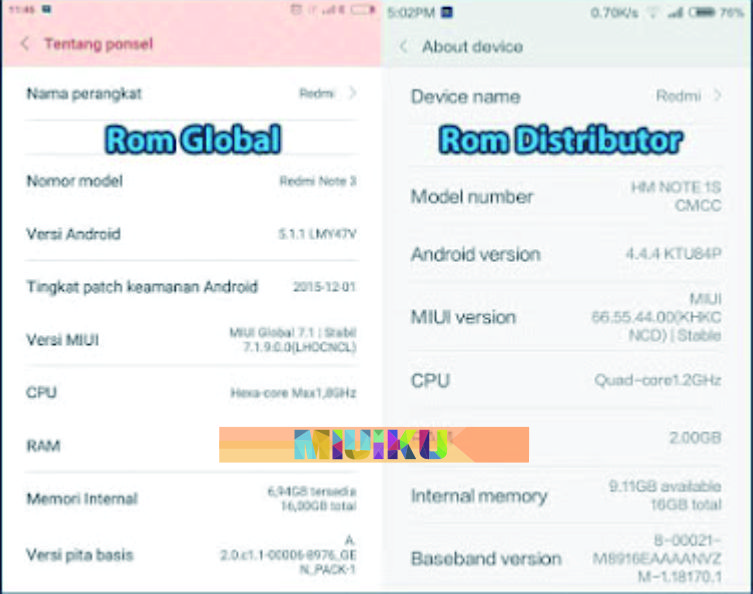Tap value 2.00GB
Viewport: 753px width, 594px height.
pyautogui.click(x=695, y=437)
